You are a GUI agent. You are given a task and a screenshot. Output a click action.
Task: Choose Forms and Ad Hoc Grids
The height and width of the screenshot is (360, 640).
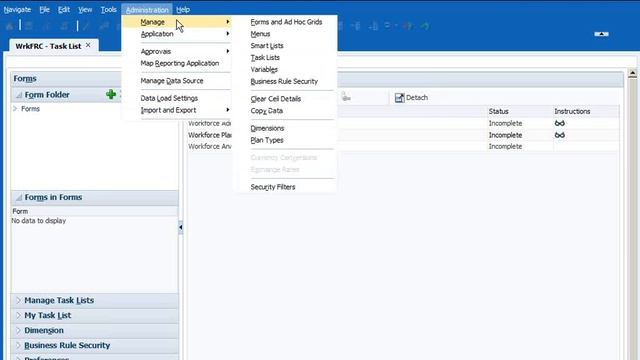[x=287, y=22]
